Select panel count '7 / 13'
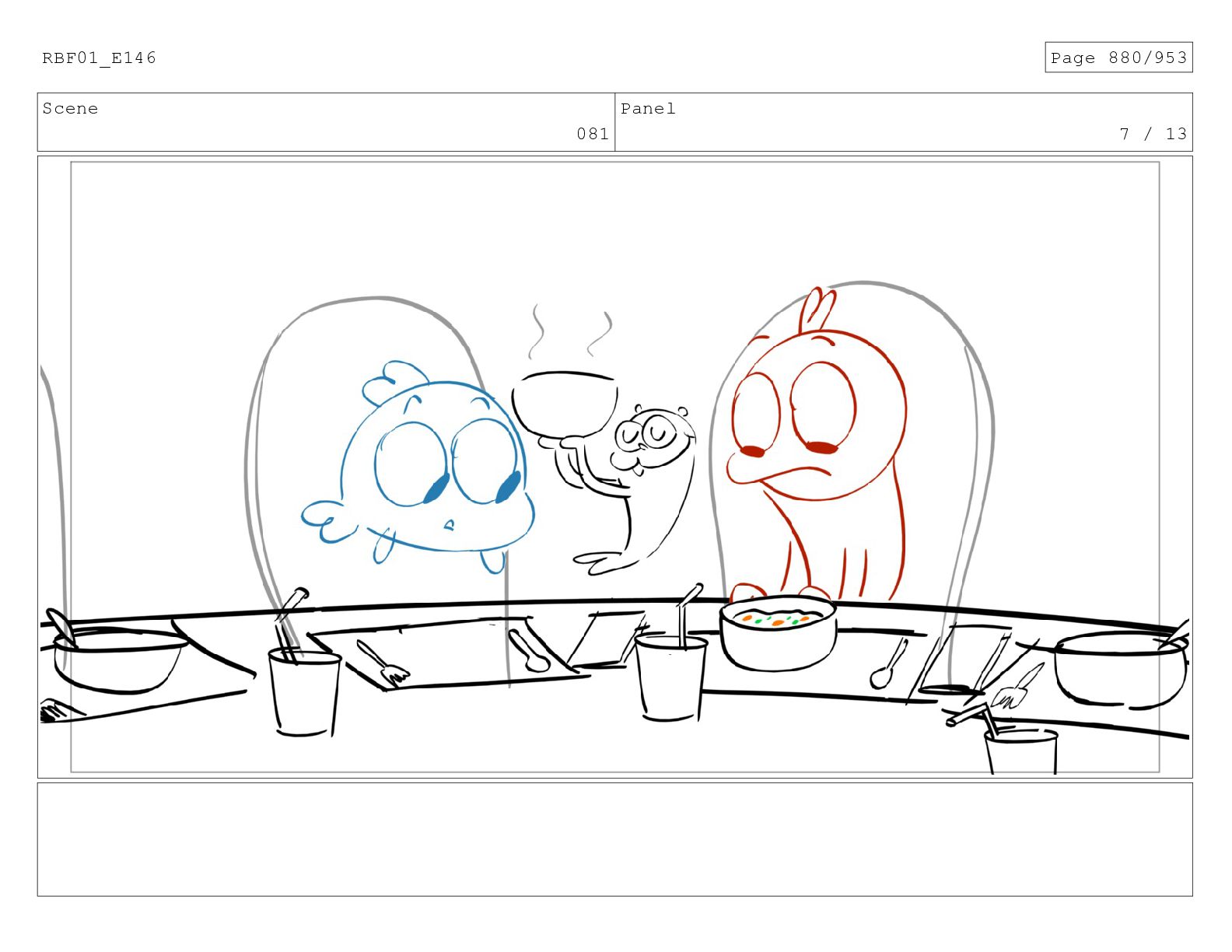This screenshot has width=1232, height=952. click(1153, 134)
